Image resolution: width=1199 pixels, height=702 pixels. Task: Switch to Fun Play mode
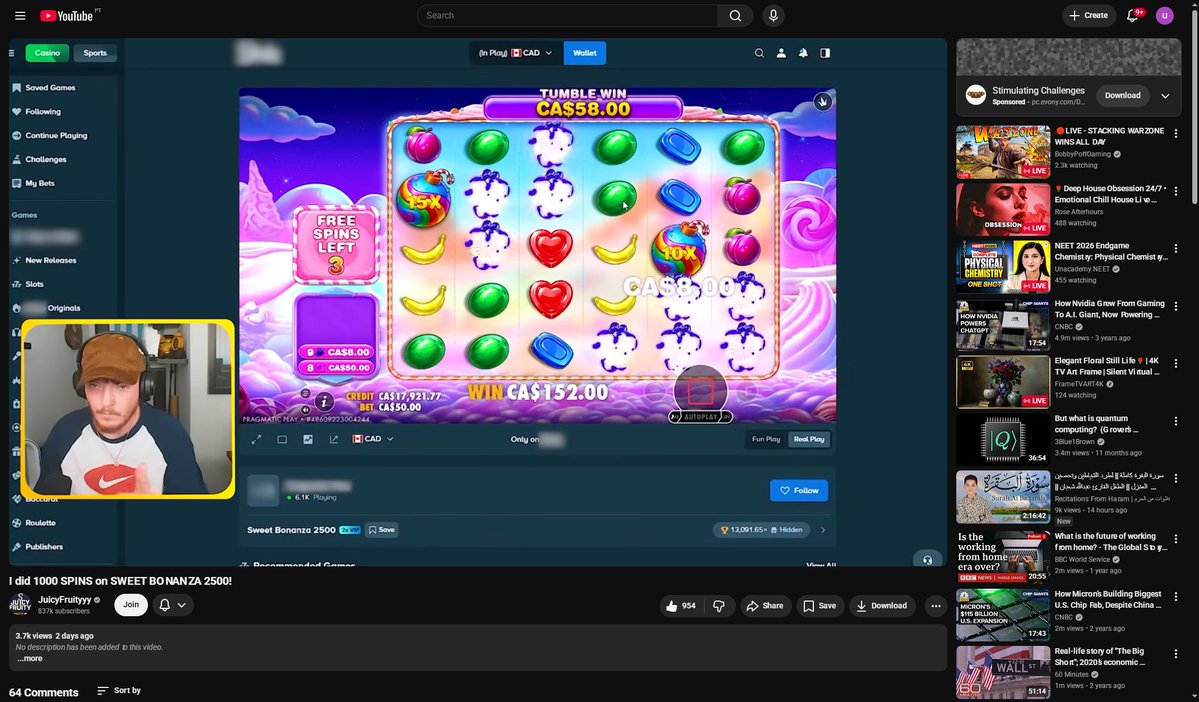pyautogui.click(x=765, y=439)
